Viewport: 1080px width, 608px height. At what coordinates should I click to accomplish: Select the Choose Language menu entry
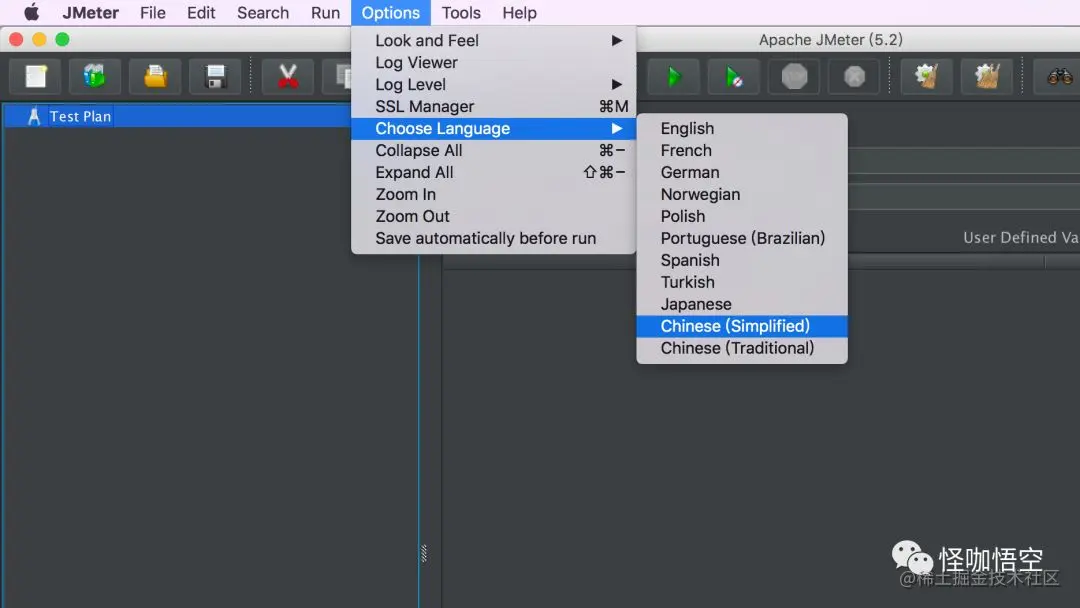pos(493,129)
